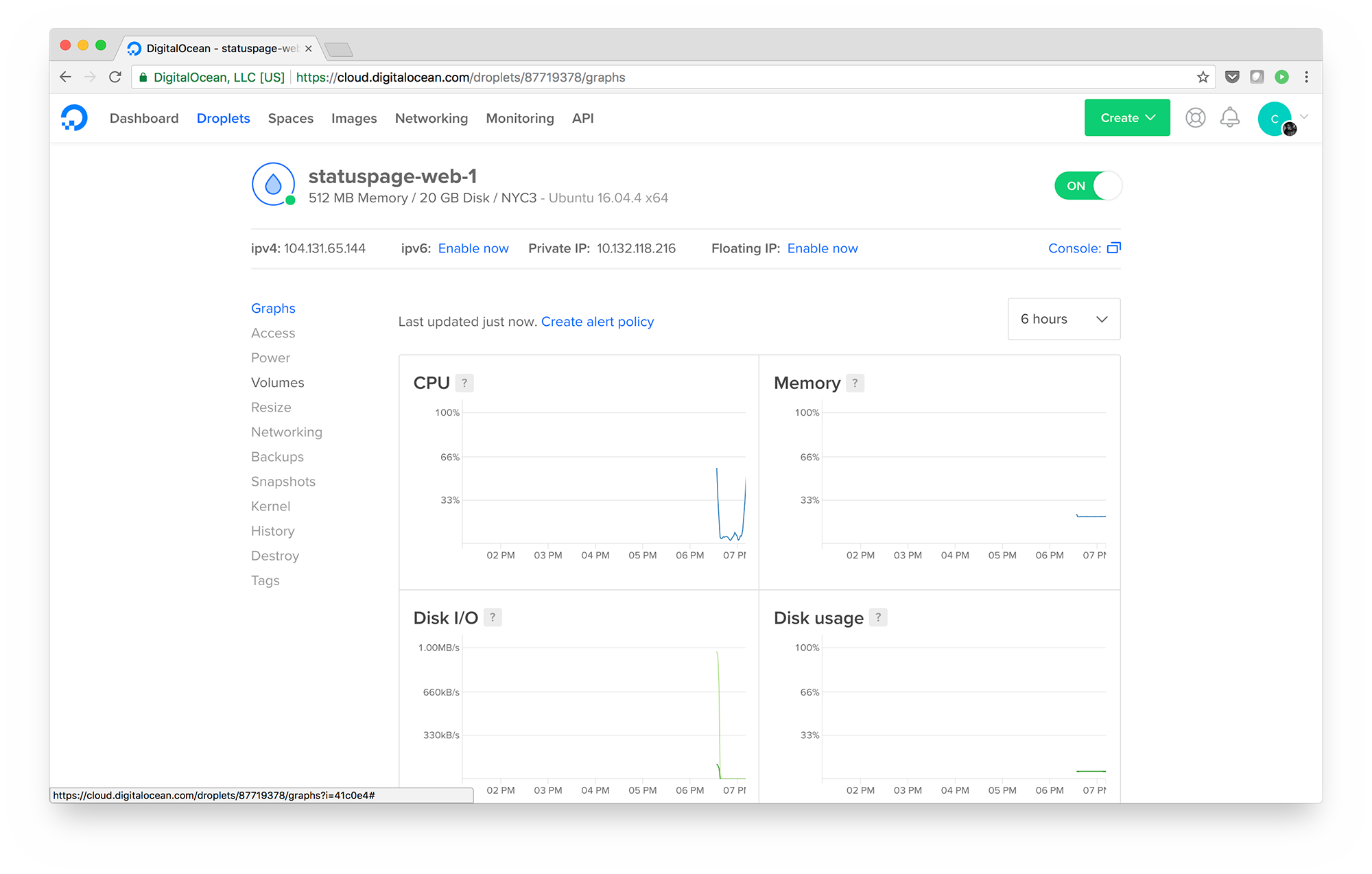The width and height of the screenshot is (1372, 874).
Task: Click the browser address bar URL
Action: [x=460, y=78]
